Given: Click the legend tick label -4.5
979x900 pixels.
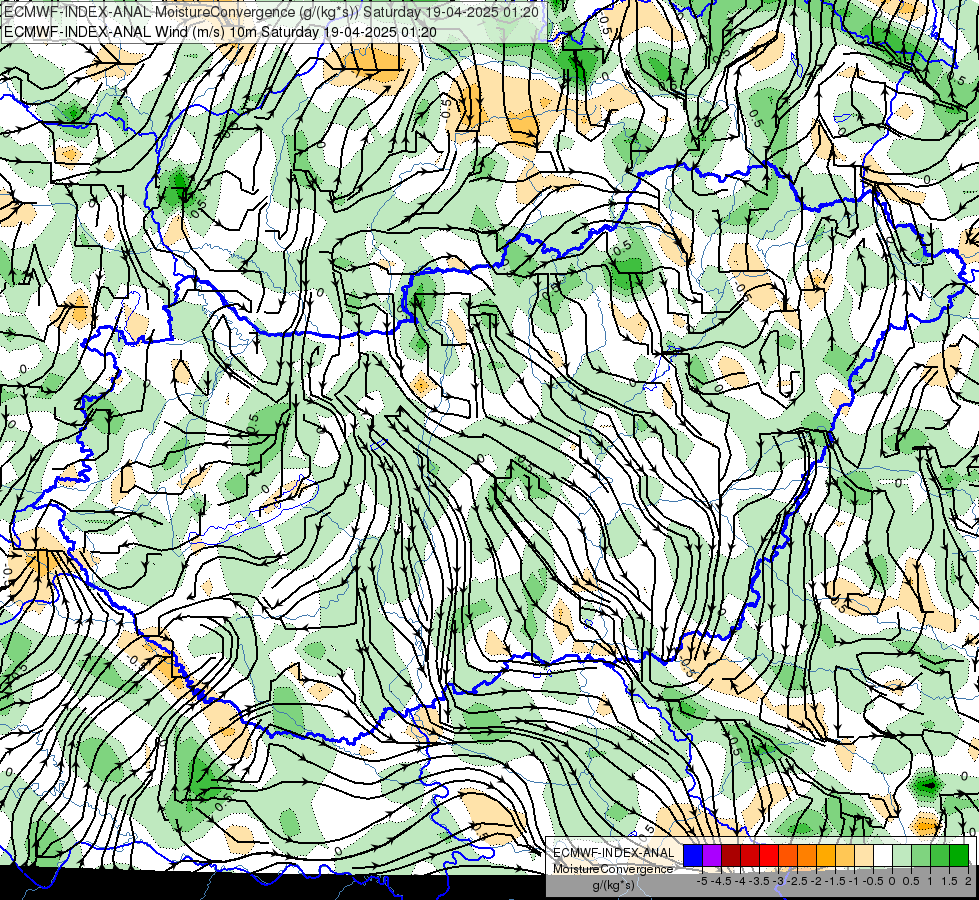Looking at the screenshot, I should click(721, 881).
